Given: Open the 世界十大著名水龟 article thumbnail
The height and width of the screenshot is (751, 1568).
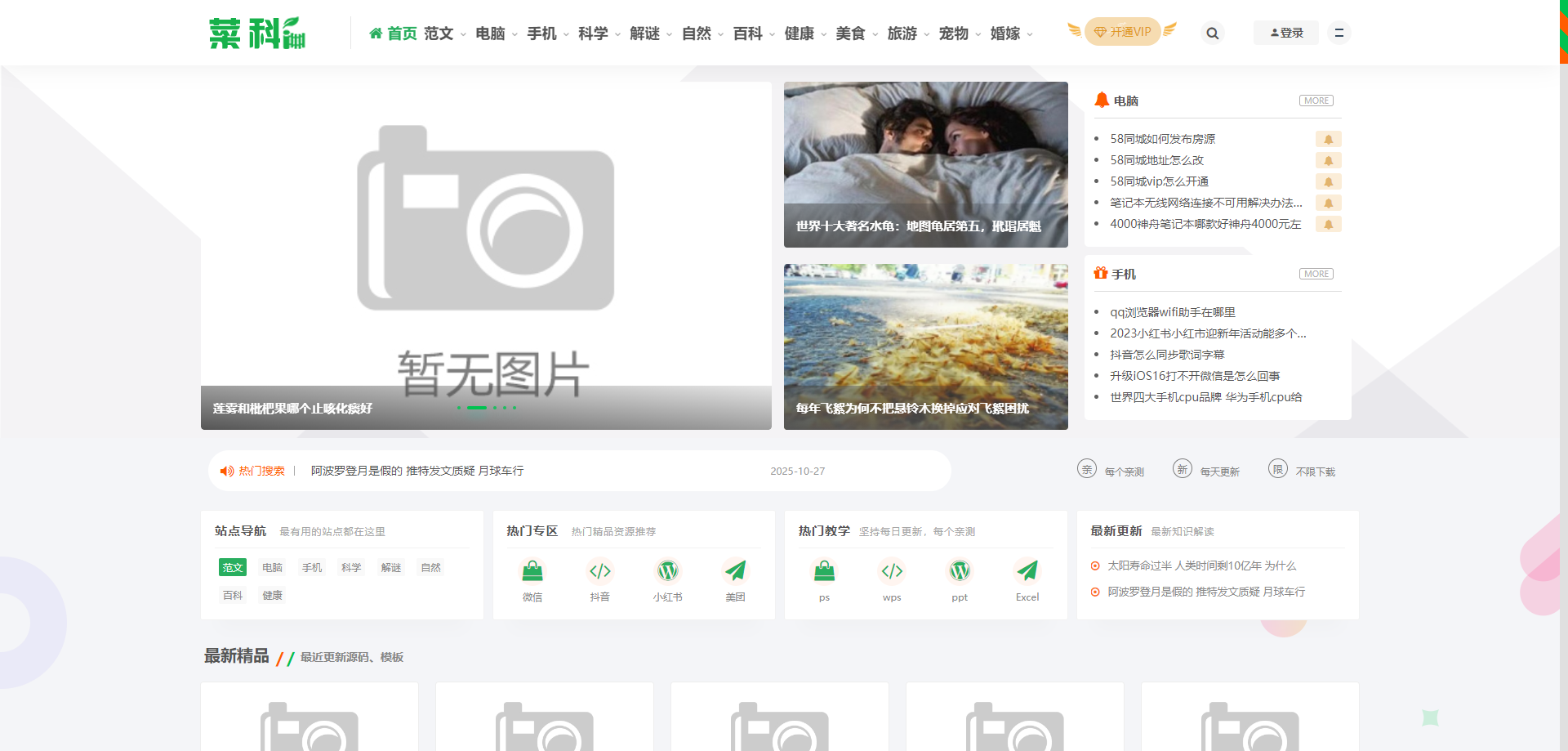Looking at the screenshot, I should tap(925, 164).
